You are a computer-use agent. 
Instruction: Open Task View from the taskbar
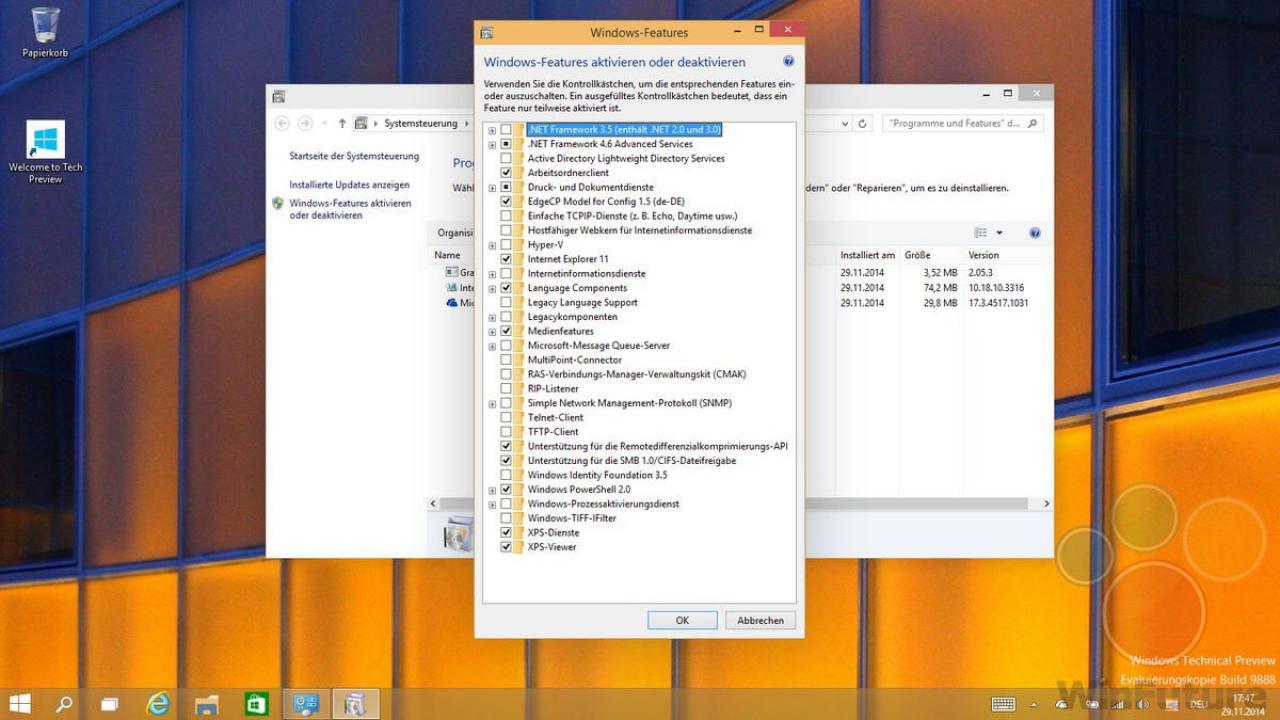pyautogui.click(x=110, y=704)
